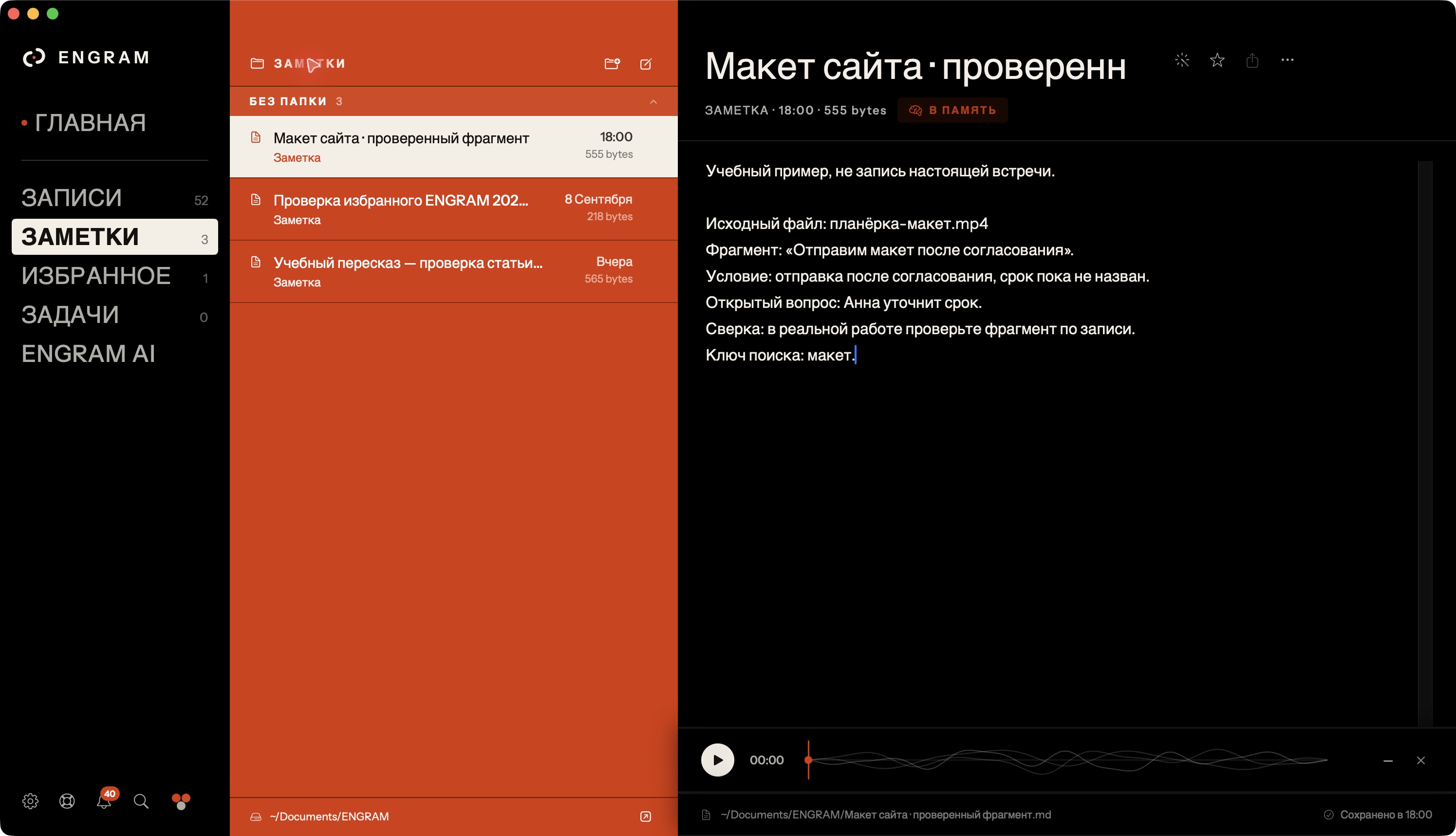Click the document icon of Проверка избранного note
1456x836 pixels.
pos(256,200)
